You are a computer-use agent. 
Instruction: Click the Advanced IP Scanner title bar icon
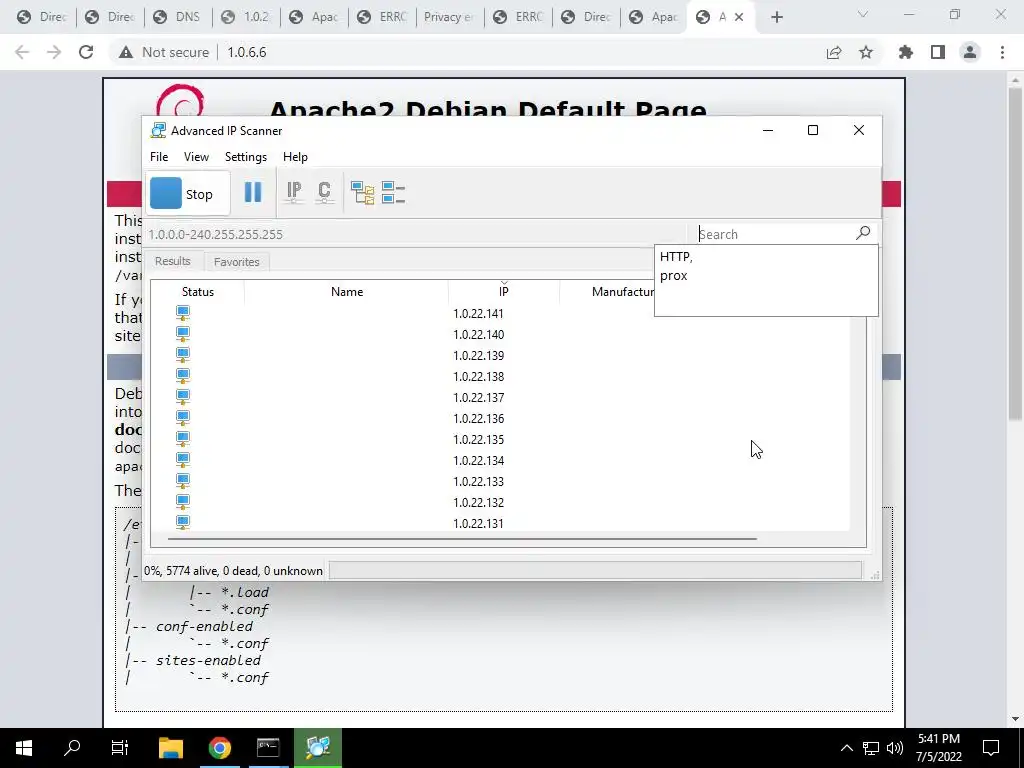click(157, 130)
